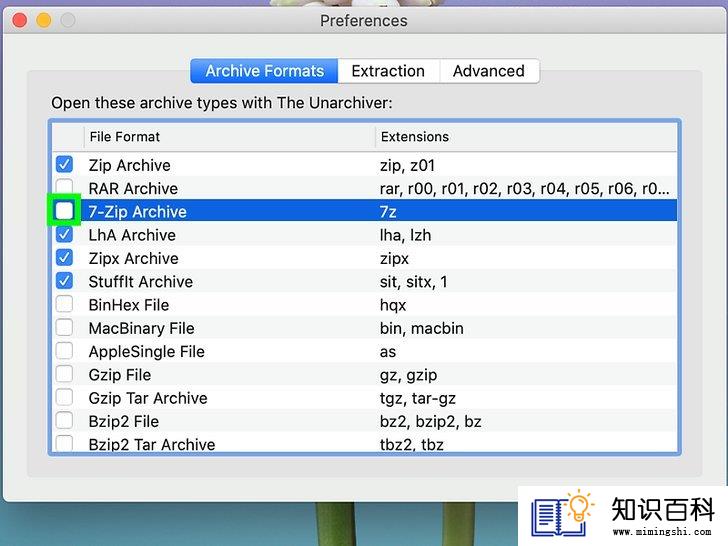728x546 pixels.
Task: Uncheck the Zip Archive checkbox
Action: pos(64,164)
